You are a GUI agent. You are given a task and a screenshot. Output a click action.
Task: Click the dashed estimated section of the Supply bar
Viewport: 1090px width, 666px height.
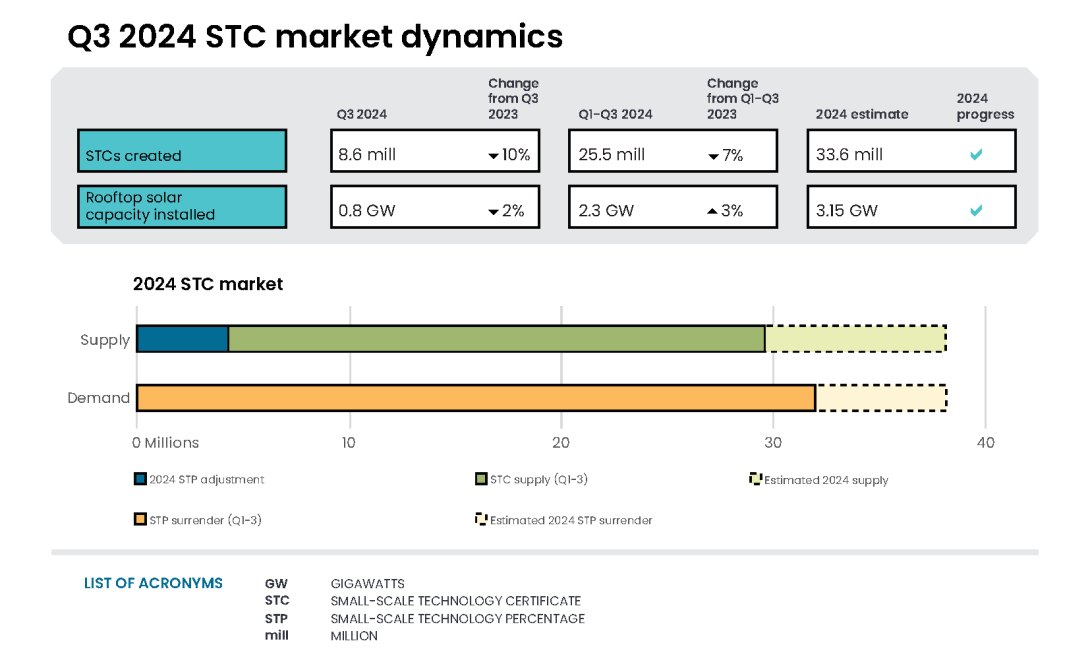[855, 339]
